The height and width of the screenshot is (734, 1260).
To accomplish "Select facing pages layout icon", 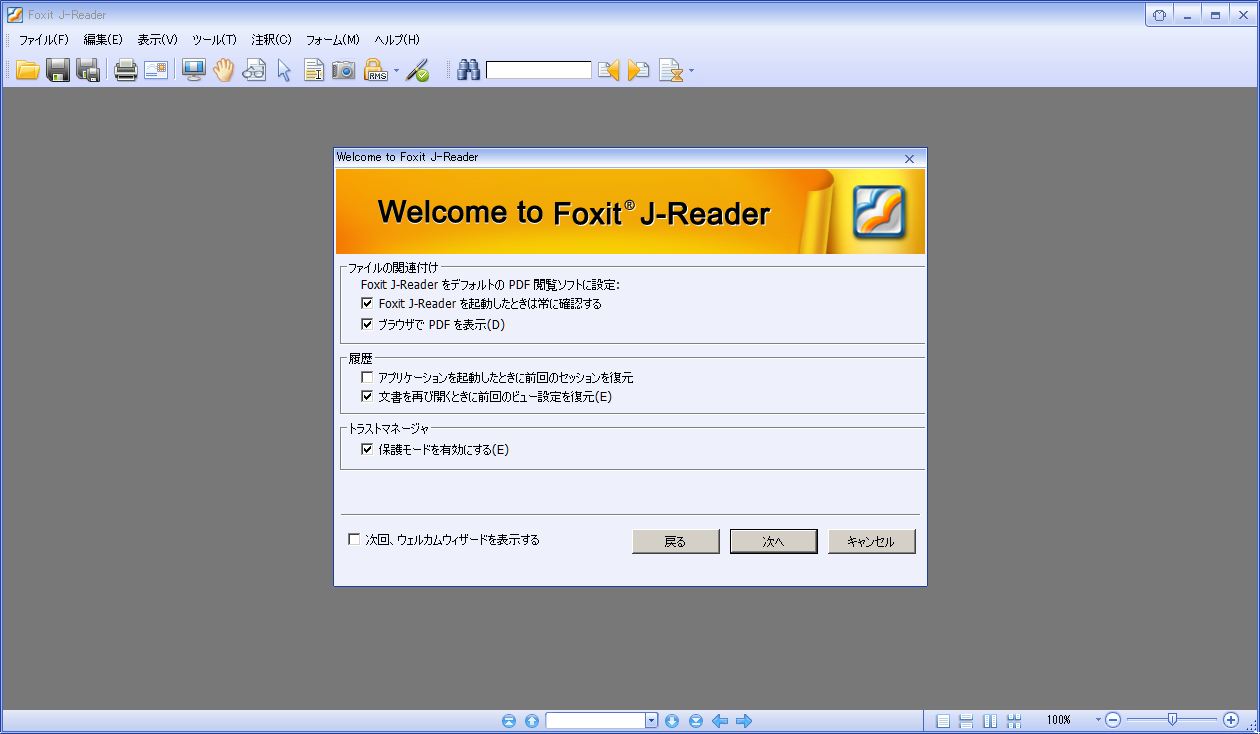I will 990,720.
